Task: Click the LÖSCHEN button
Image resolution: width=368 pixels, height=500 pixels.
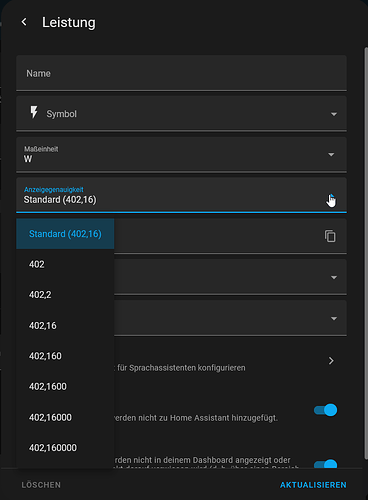Action: 41,485
